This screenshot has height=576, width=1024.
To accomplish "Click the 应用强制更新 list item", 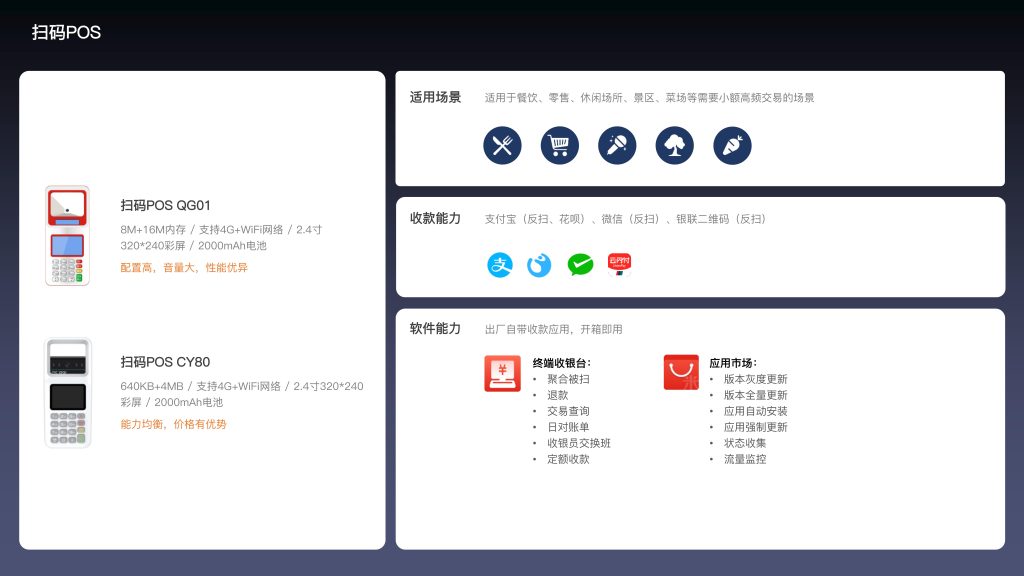I will coord(756,427).
